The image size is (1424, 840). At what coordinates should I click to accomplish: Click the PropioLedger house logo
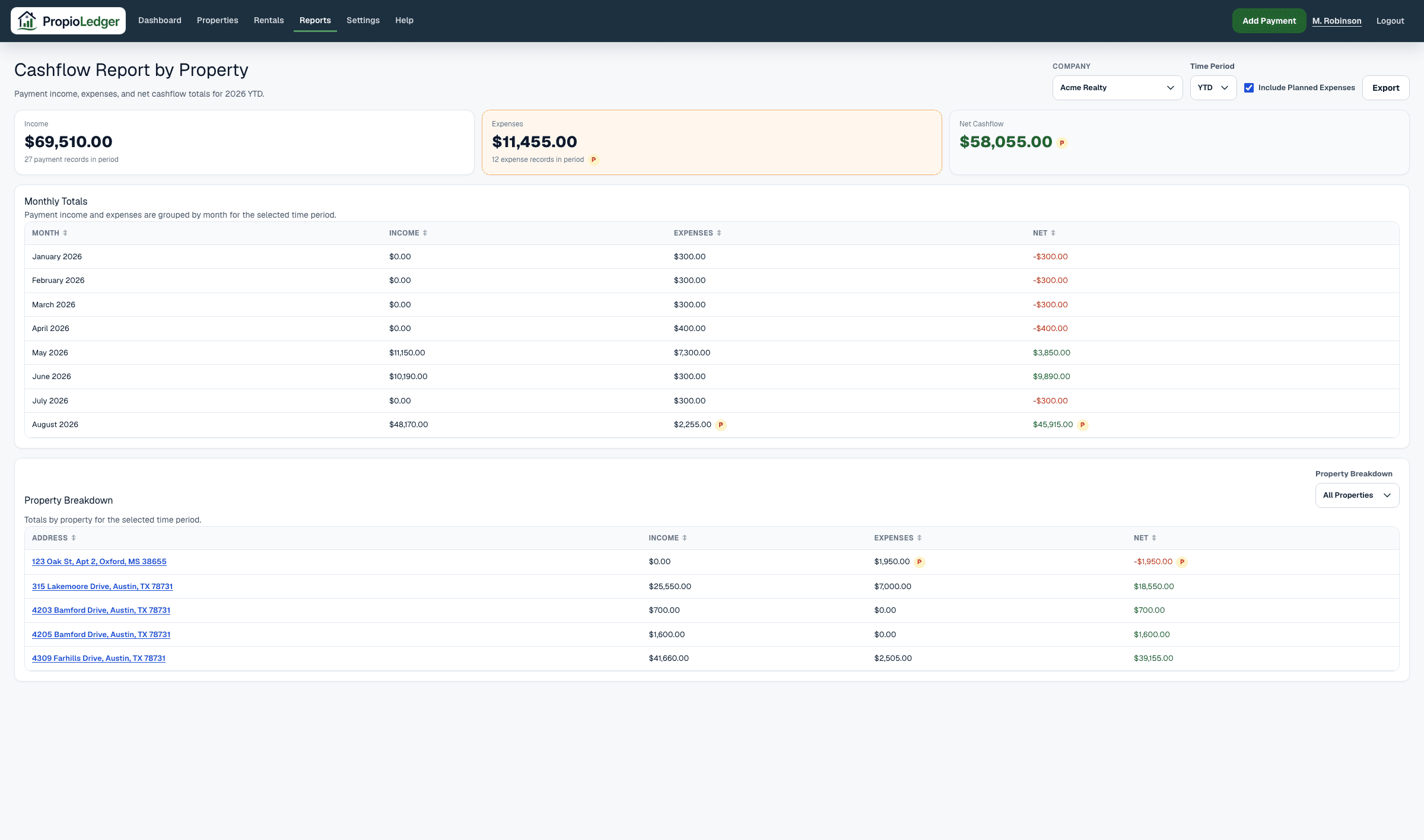pos(68,21)
